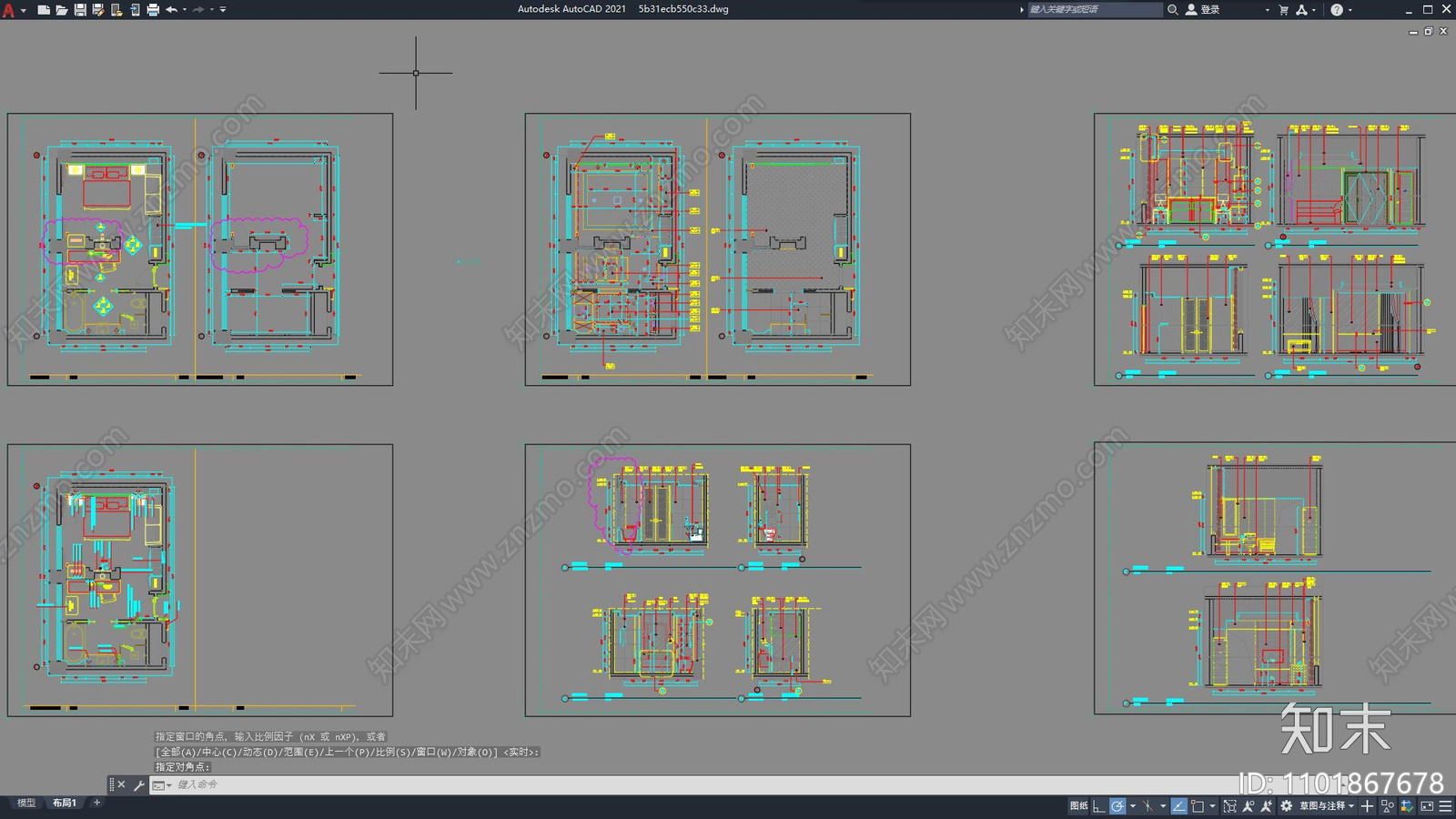Click the Autodesk A360 connect icon
Viewport: 1456px width, 819px height.
coord(1302,10)
